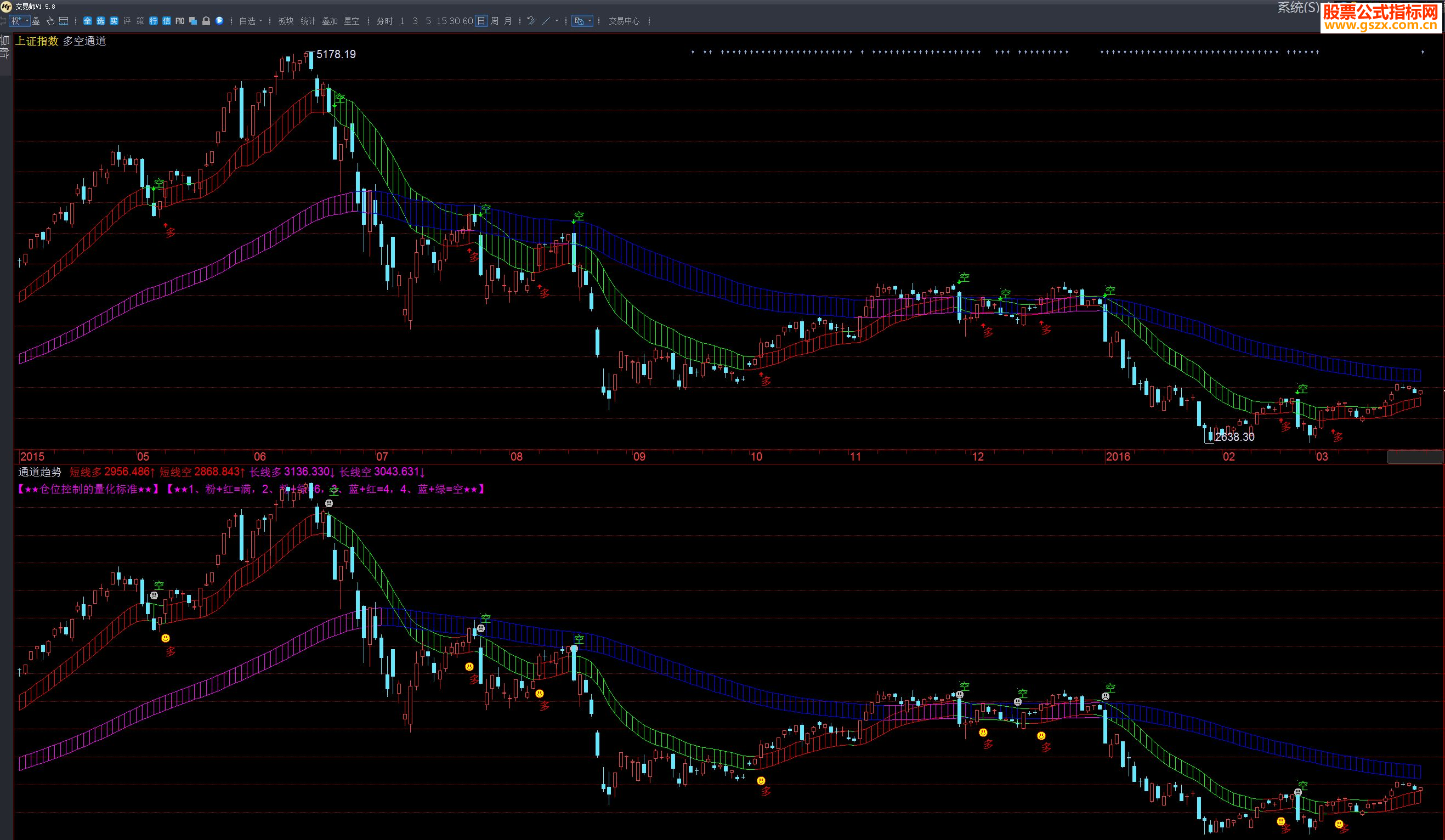The image size is (1445, 840).
Task: Switch to monthly 月 chart period
Action: 507,21
